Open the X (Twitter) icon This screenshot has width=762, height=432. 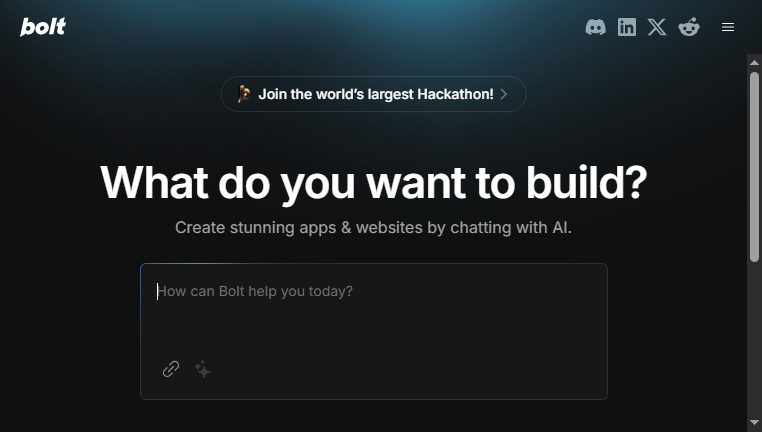coord(657,27)
